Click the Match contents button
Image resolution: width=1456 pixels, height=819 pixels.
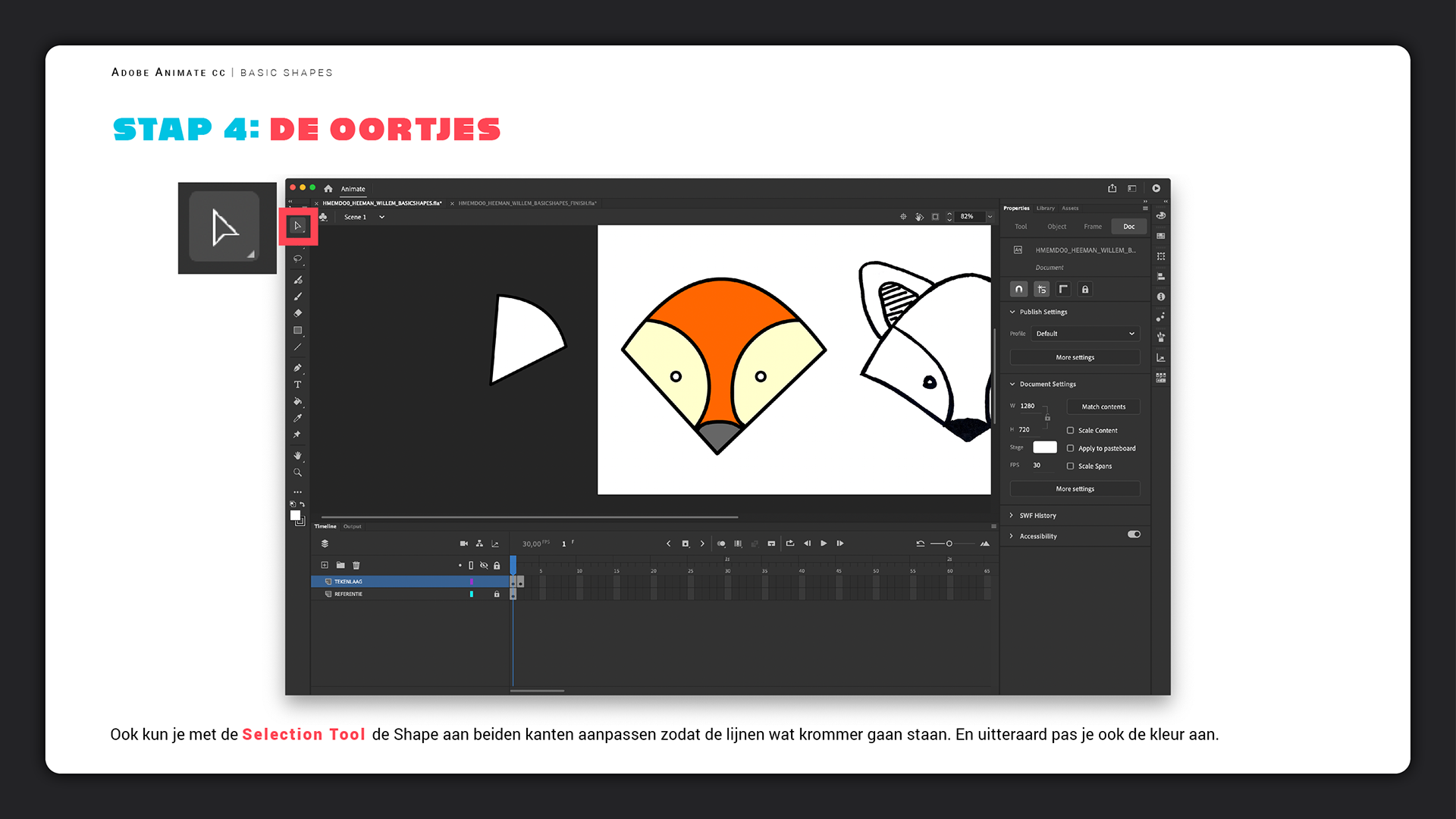(1103, 407)
